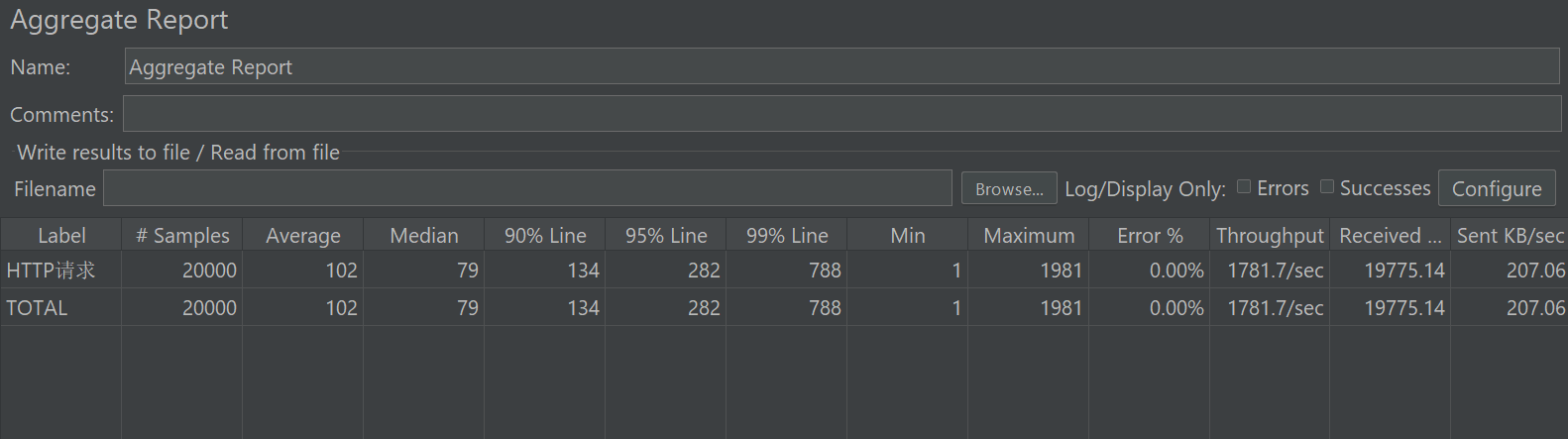Screen dimensions: 1568x439
Task: Sort by the Label column header
Action: [x=61, y=235]
